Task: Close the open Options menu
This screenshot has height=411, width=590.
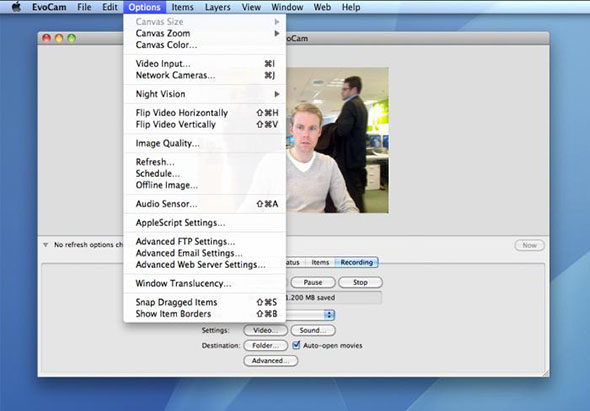Action: pos(144,7)
